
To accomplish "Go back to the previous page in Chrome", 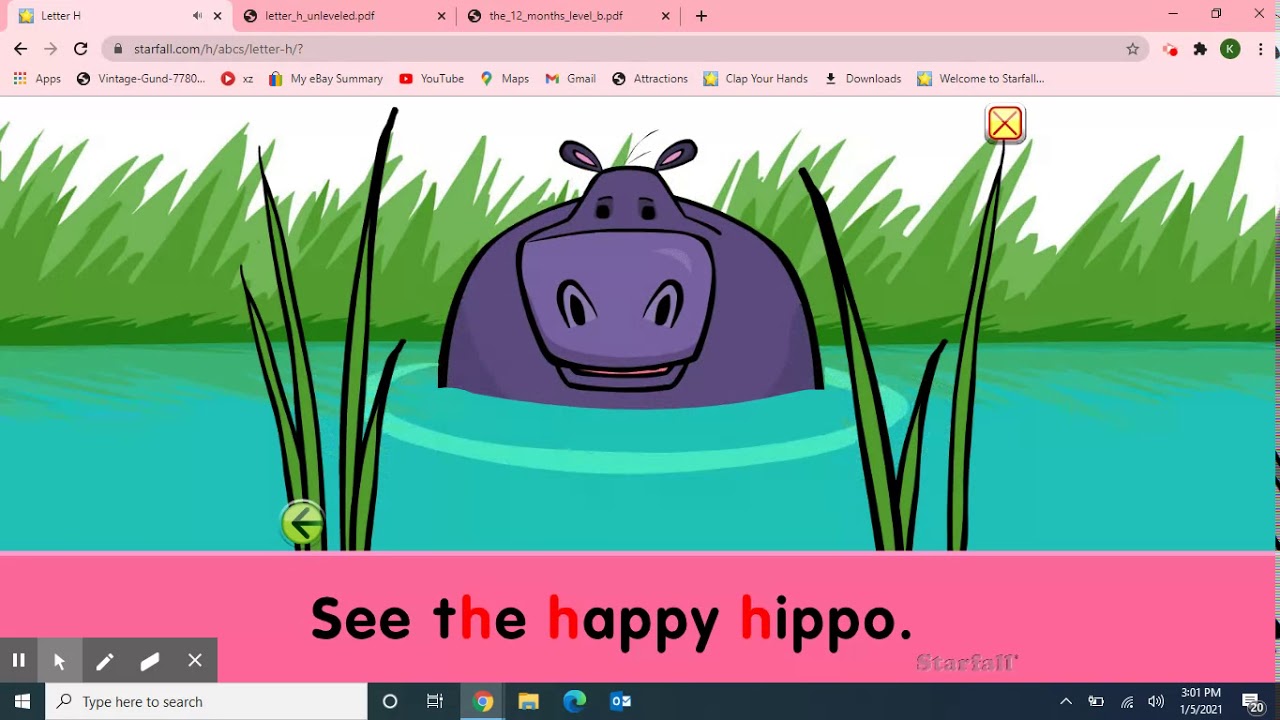I will (20, 48).
